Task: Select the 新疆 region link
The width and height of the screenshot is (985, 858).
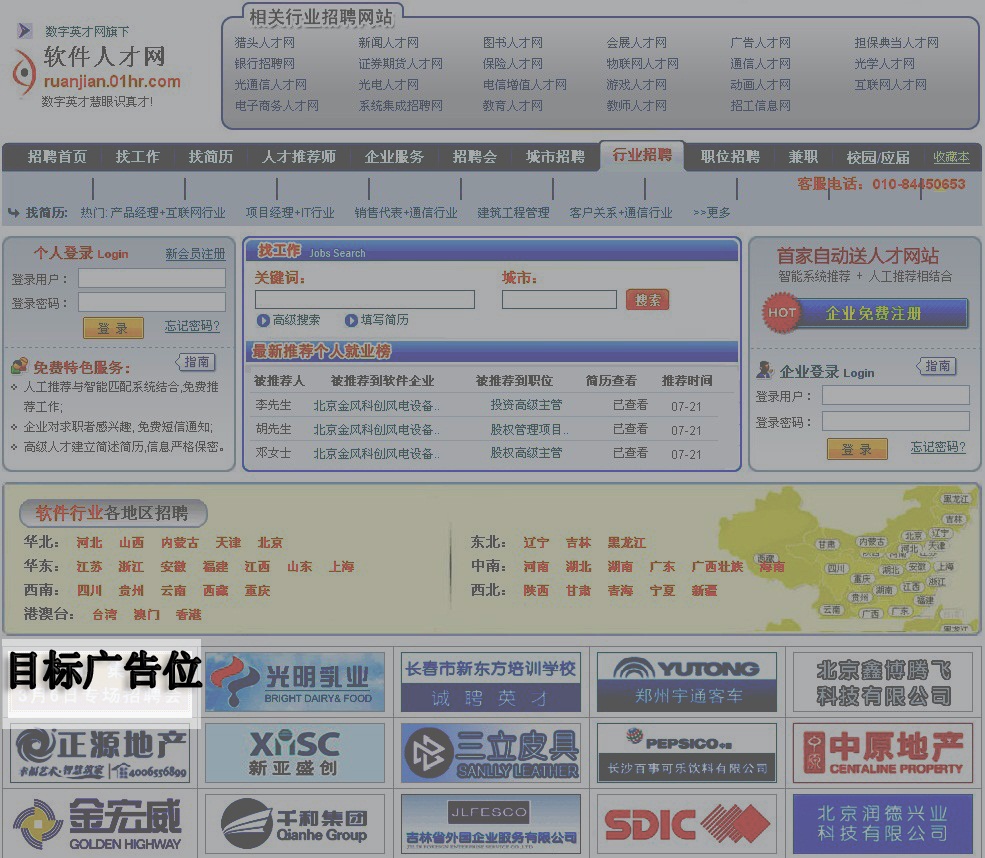Action: (x=704, y=590)
